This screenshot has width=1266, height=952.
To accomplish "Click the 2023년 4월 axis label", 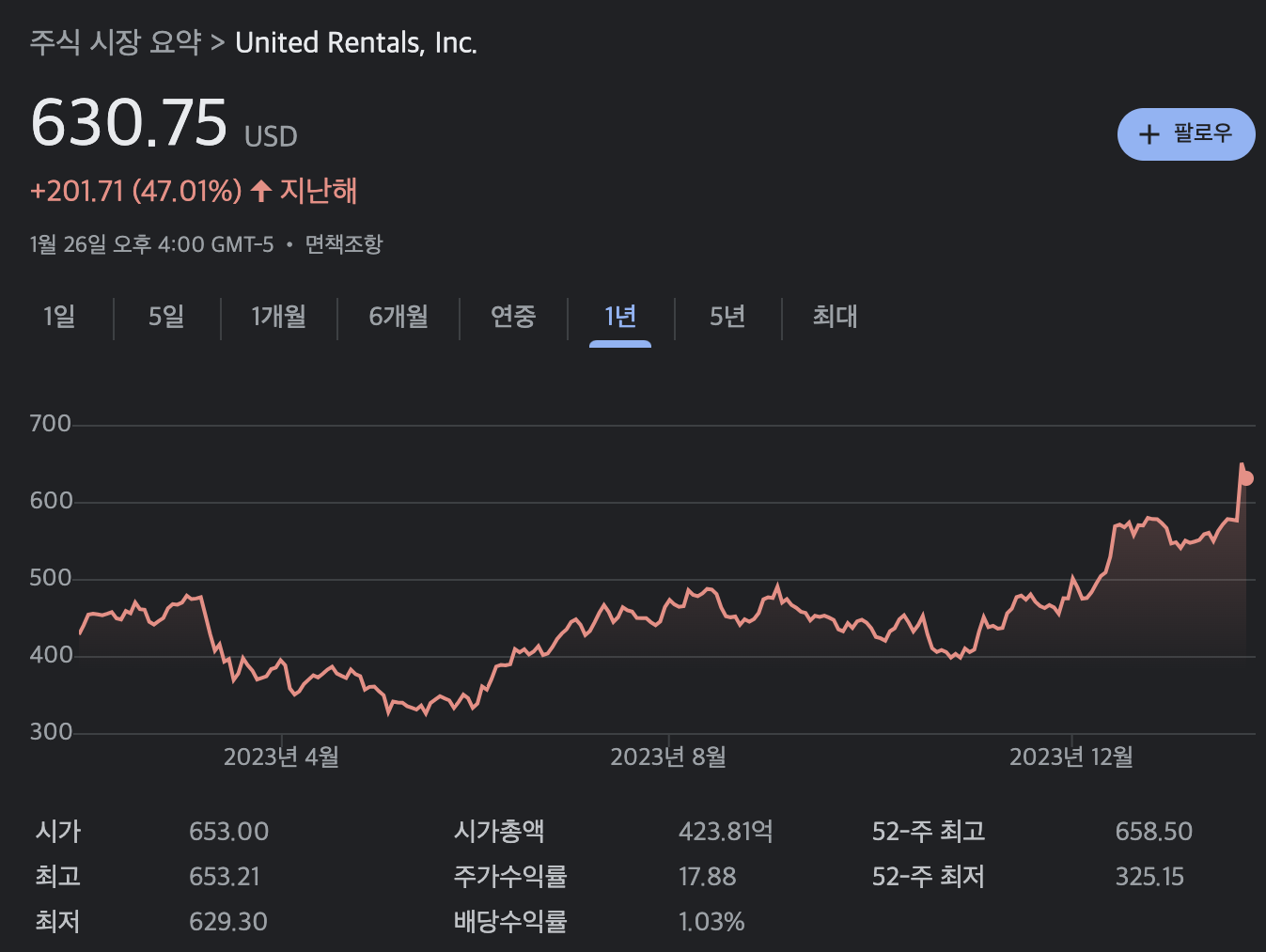I will pos(281,757).
